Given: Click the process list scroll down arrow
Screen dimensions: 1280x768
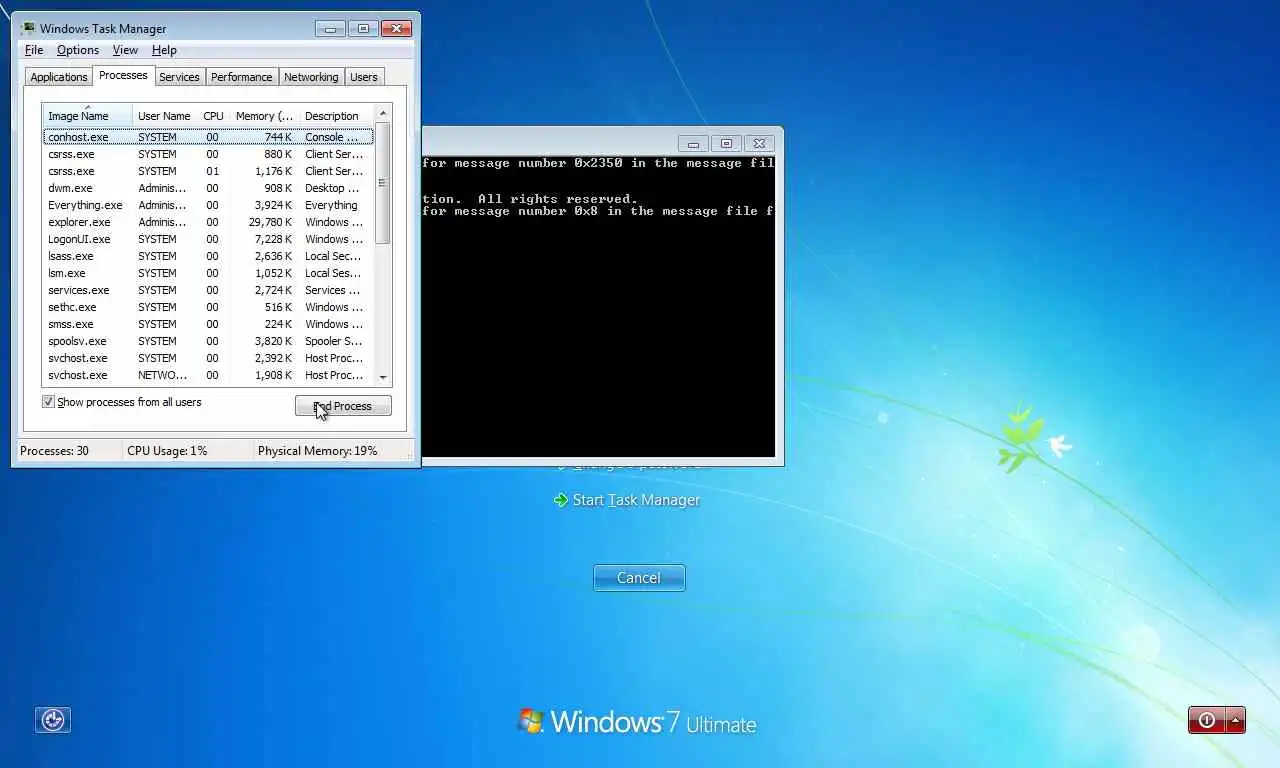Looking at the screenshot, I should 383,377.
